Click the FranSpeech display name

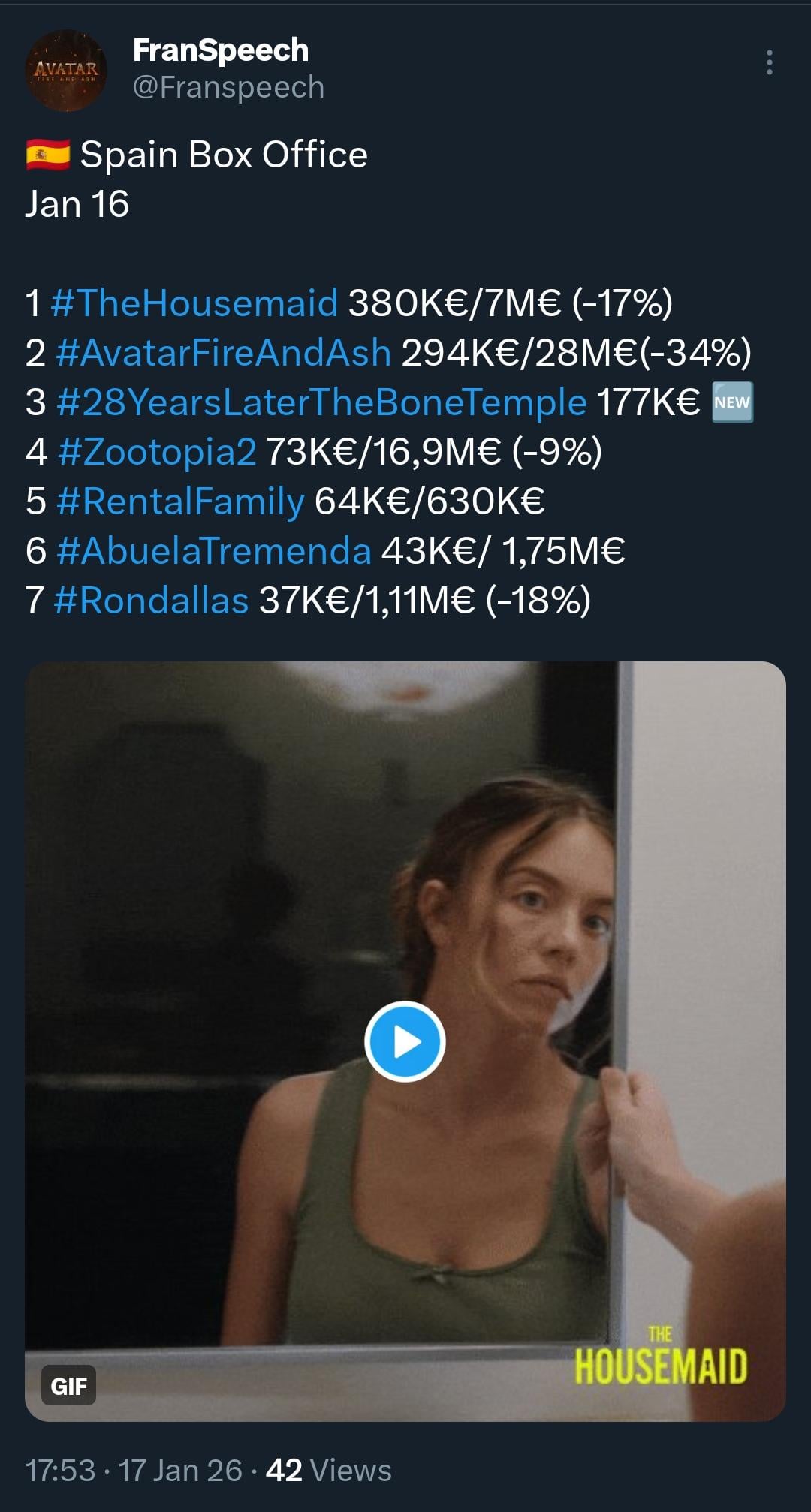point(220,50)
